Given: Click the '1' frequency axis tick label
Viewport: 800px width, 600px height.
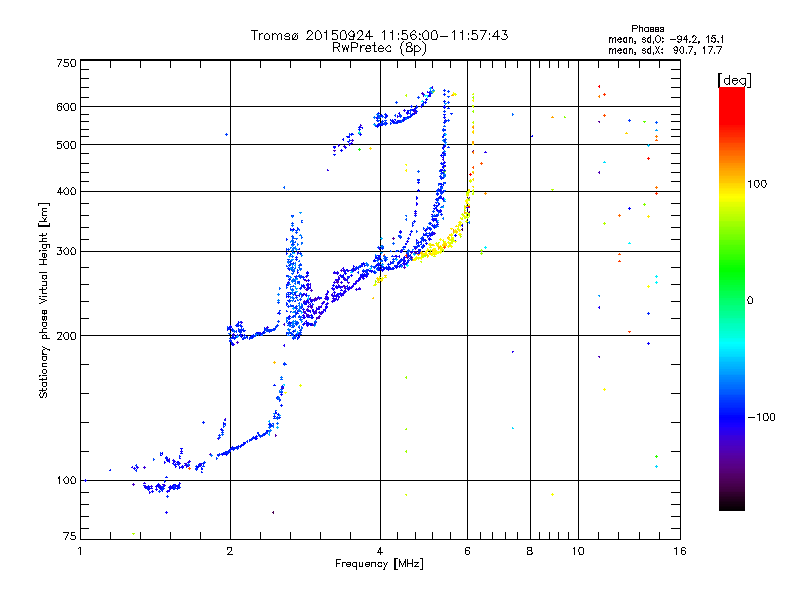Looking at the screenshot, I should click(80, 551).
